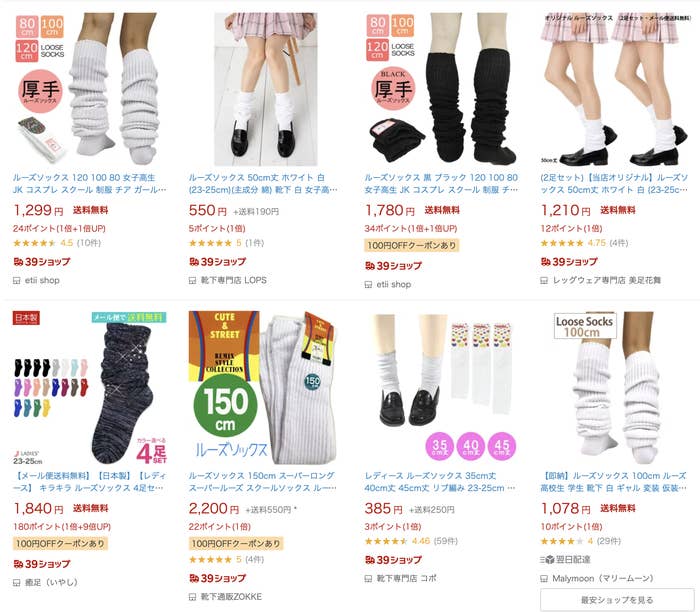Click the shop icon beside 靴下通販ZOKKE
The image size is (700, 612).
pos(192,597)
